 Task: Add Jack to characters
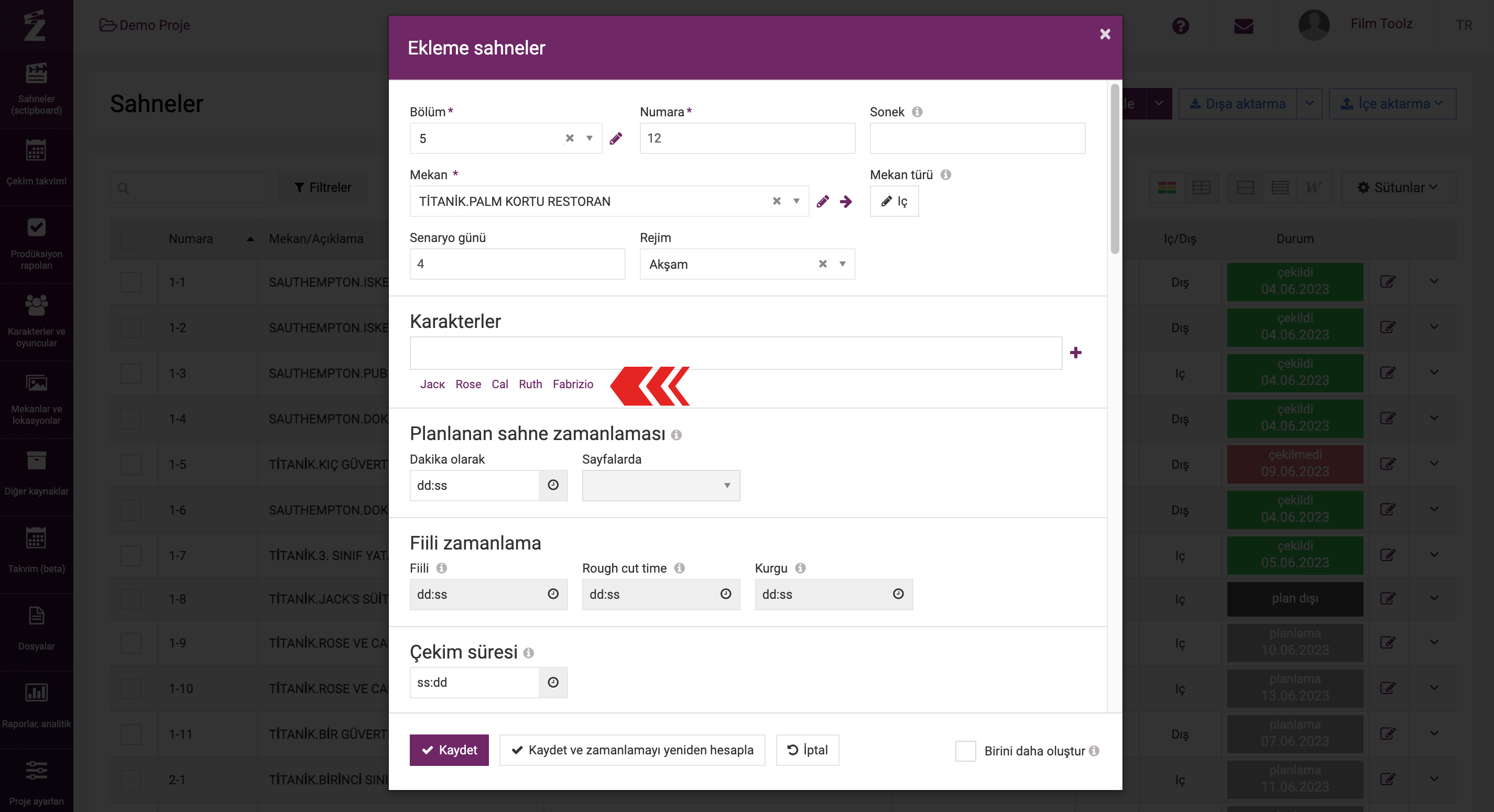pos(432,384)
